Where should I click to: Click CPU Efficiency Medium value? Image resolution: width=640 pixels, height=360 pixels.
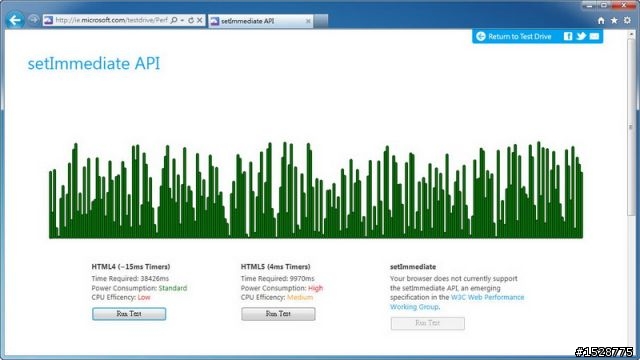pos(300,297)
